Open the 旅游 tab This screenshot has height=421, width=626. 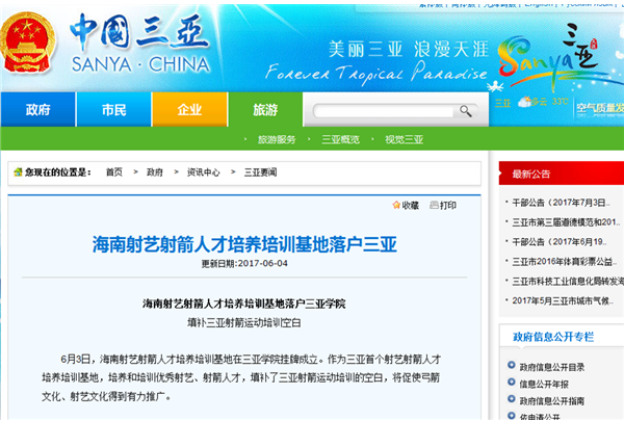coord(265,109)
